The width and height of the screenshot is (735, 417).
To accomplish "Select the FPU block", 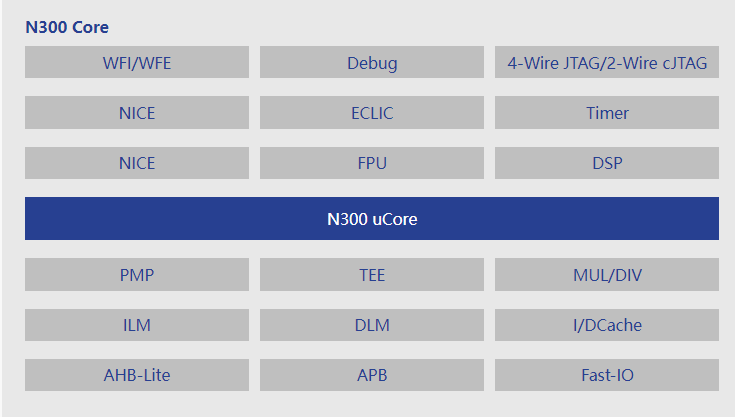I will (x=372, y=163).
